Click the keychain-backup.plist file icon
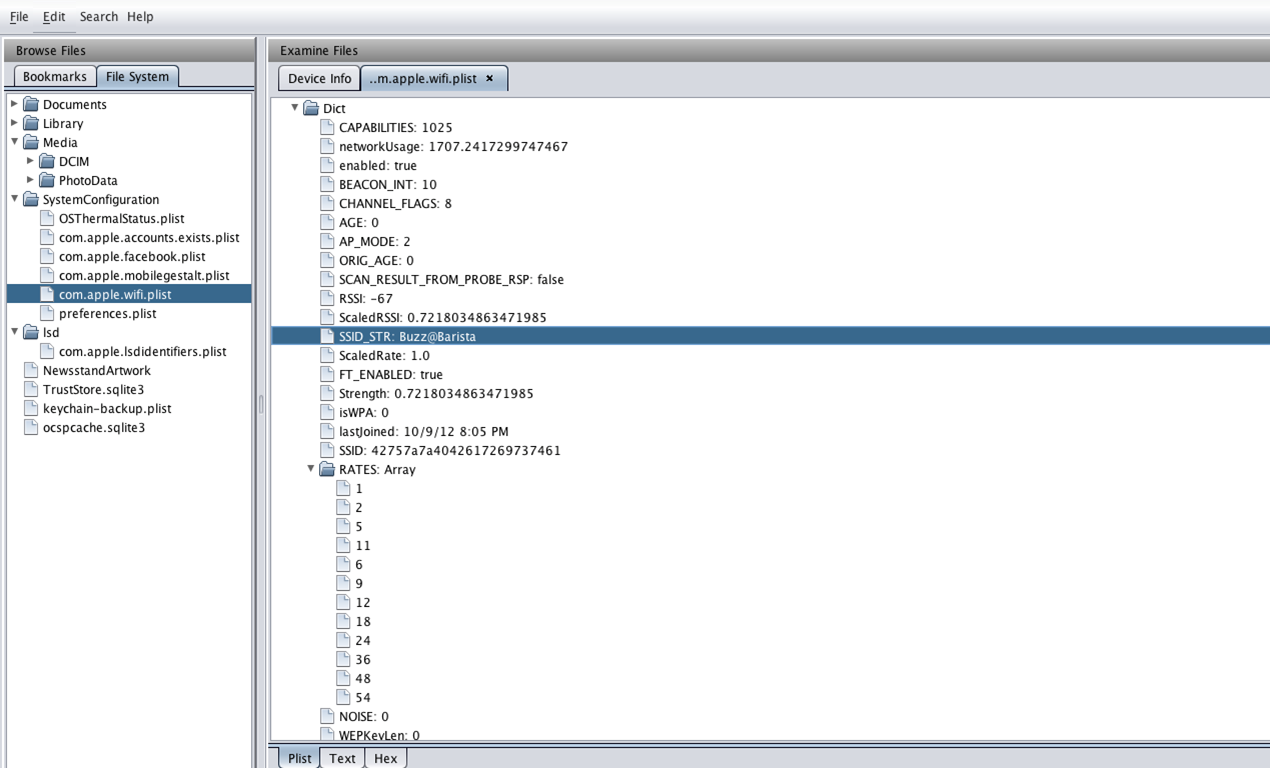Screen dimensions: 1270x768 tap(31, 408)
